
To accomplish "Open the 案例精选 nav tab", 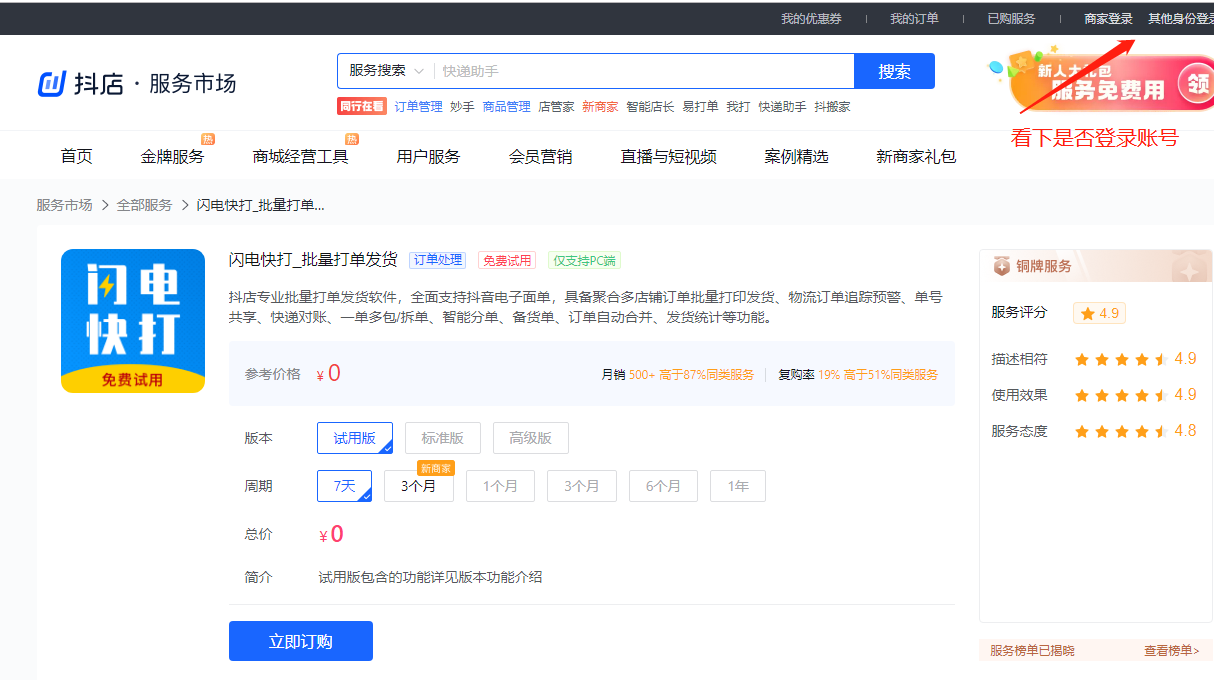I will (796, 156).
